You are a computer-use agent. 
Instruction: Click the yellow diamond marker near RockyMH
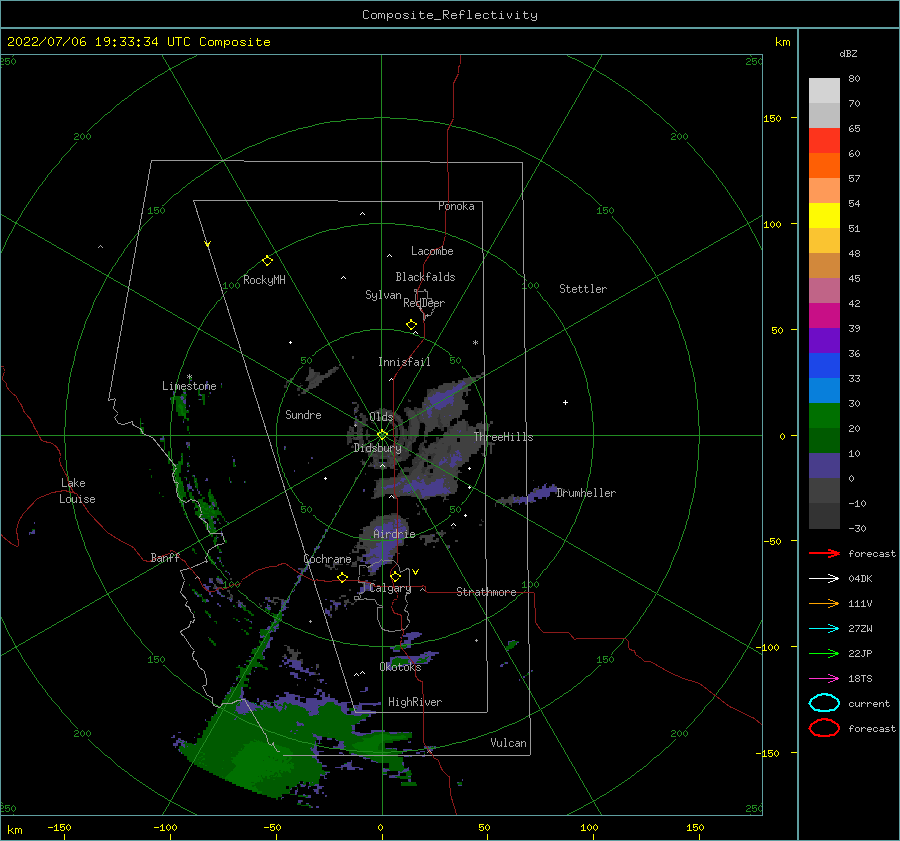(x=267, y=261)
